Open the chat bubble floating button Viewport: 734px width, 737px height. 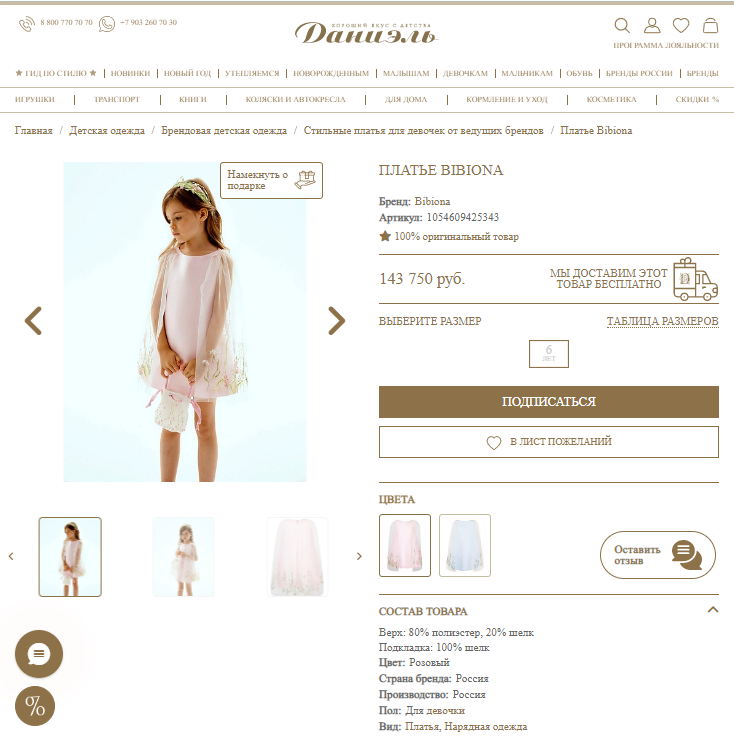coord(39,654)
